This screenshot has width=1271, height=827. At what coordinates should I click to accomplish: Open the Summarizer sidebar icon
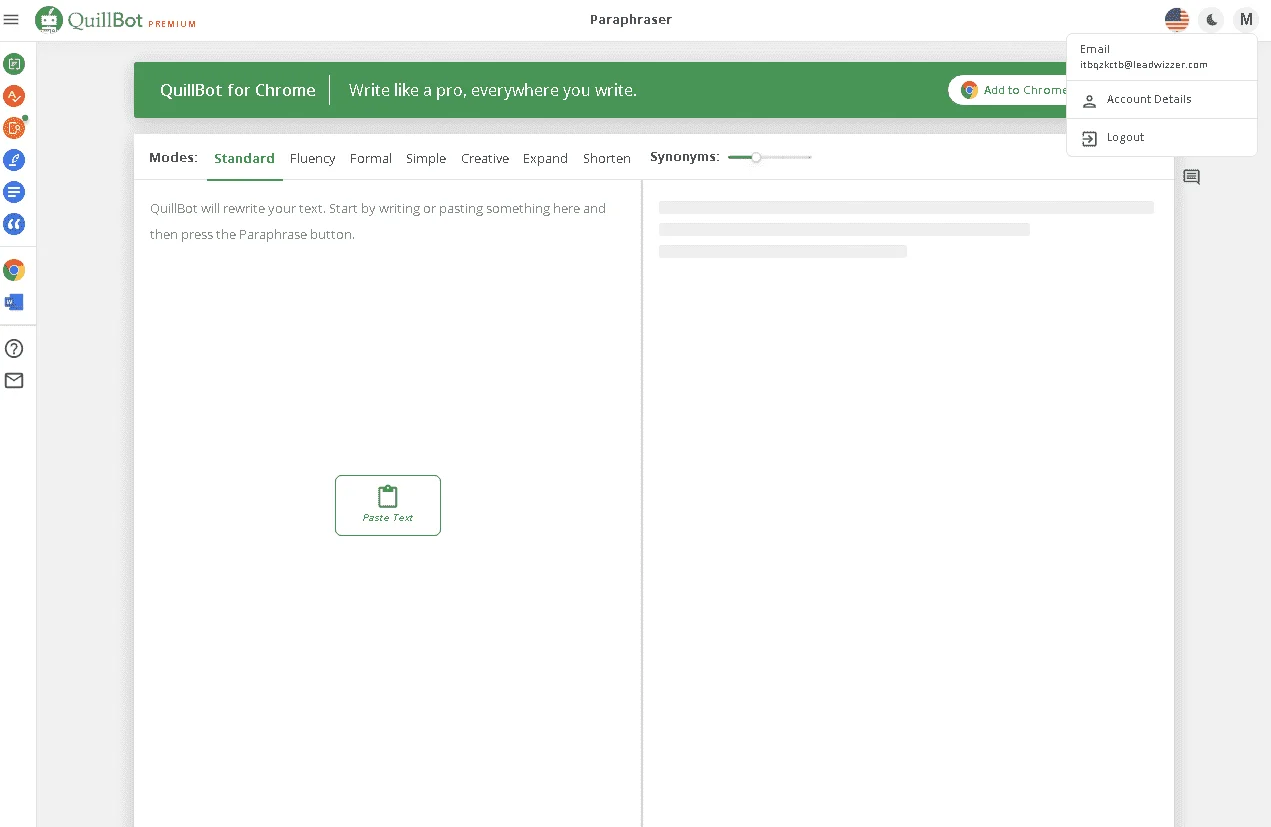[x=14, y=192]
